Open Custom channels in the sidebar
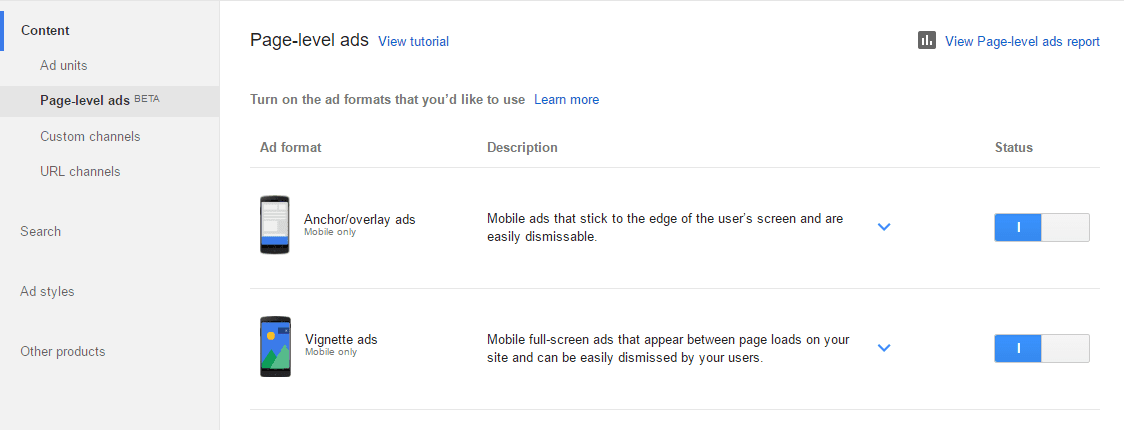This screenshot has height=430, width=1124. [90, 136]
